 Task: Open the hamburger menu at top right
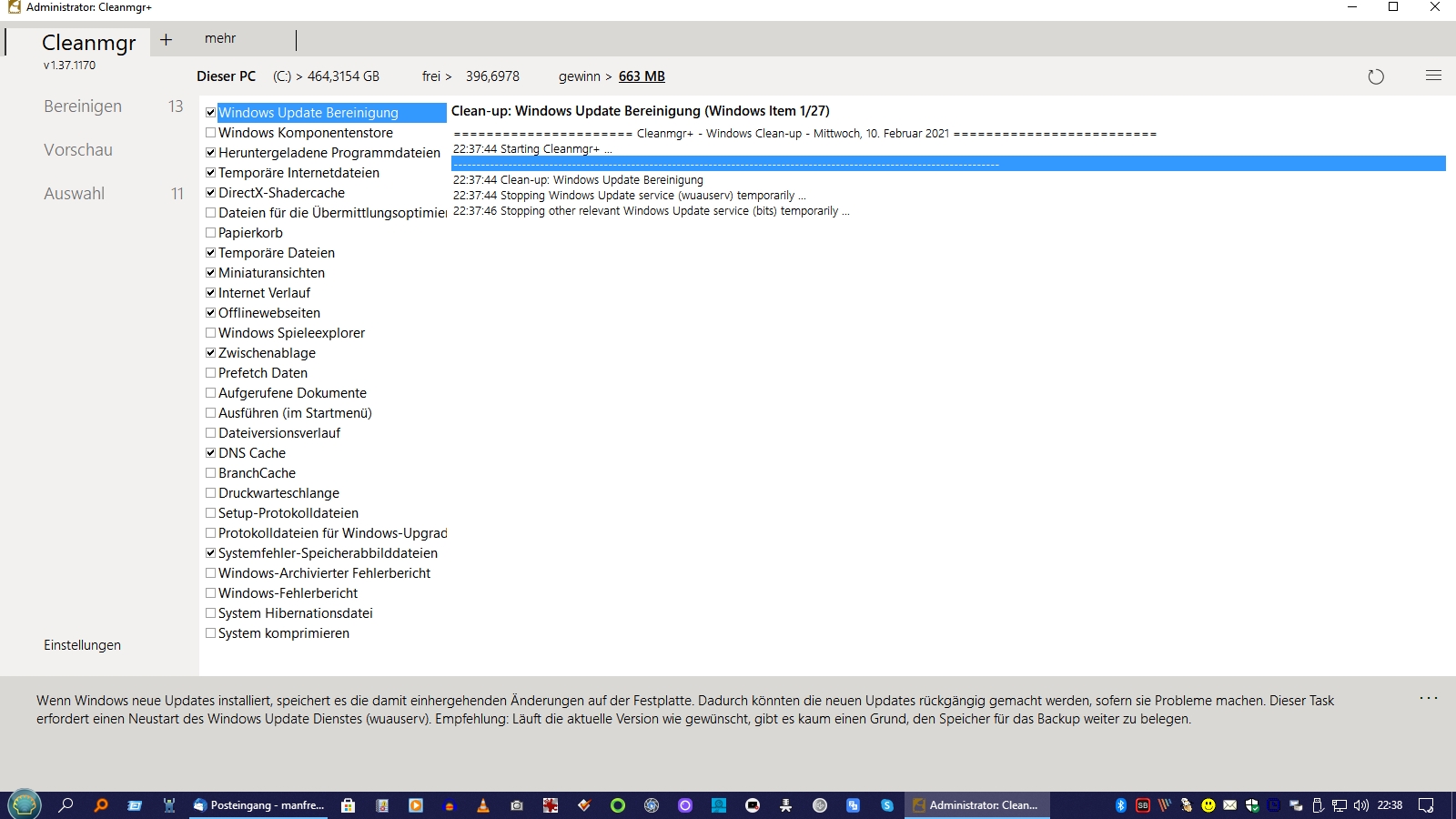[1433, 76]
